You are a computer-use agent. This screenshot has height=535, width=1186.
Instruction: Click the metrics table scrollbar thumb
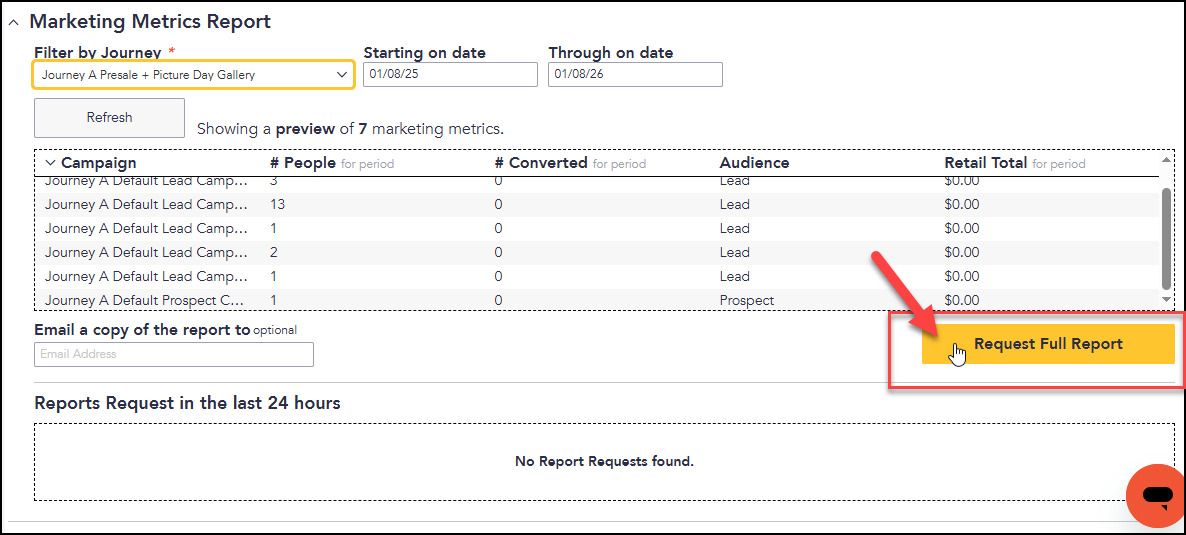click(x=1166, y=238)
